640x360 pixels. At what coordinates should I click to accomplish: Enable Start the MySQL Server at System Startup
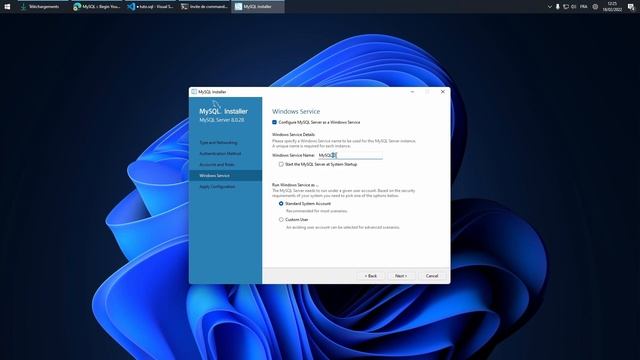[x=281, y=164]
